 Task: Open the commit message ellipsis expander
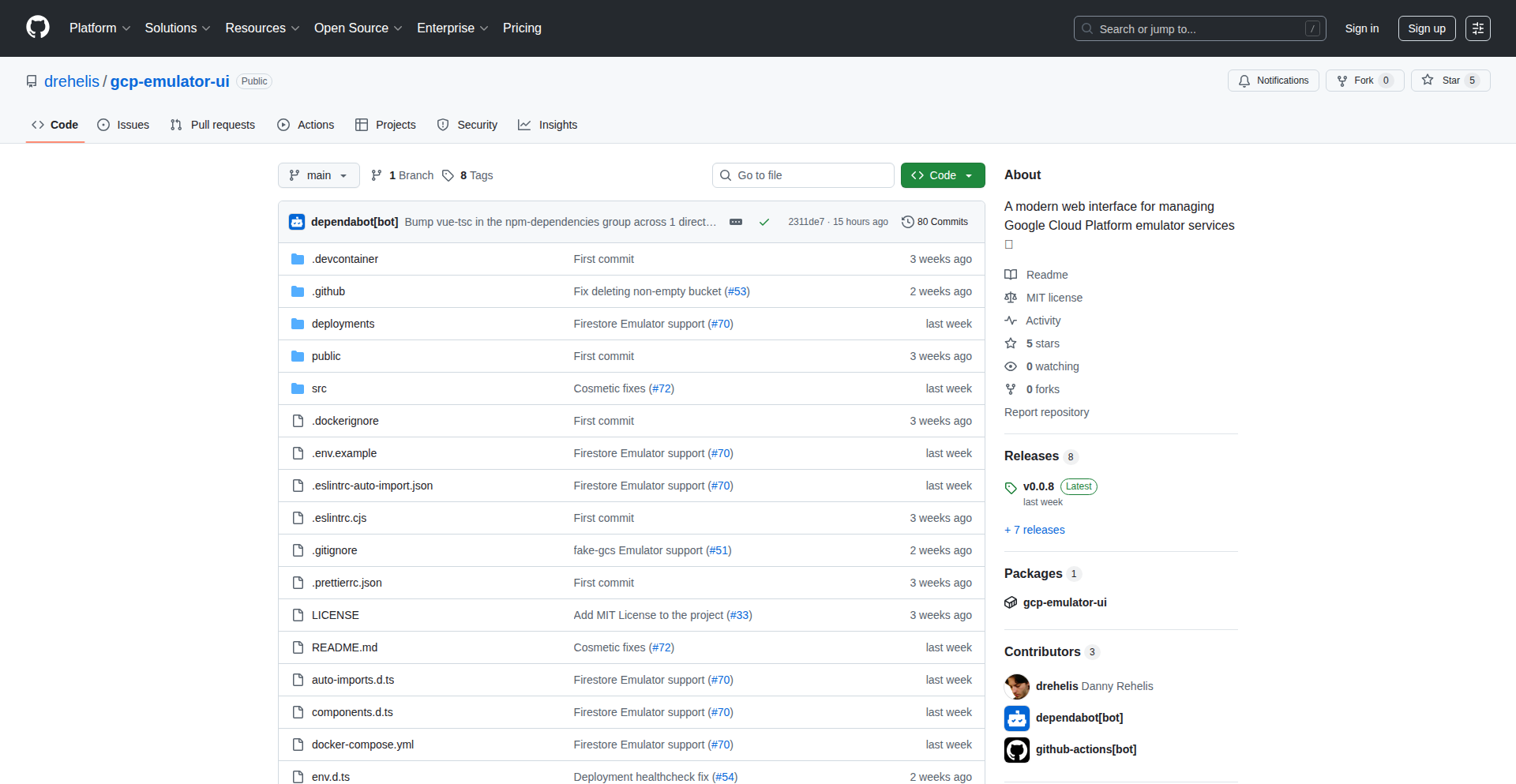[x=735, y=222]
